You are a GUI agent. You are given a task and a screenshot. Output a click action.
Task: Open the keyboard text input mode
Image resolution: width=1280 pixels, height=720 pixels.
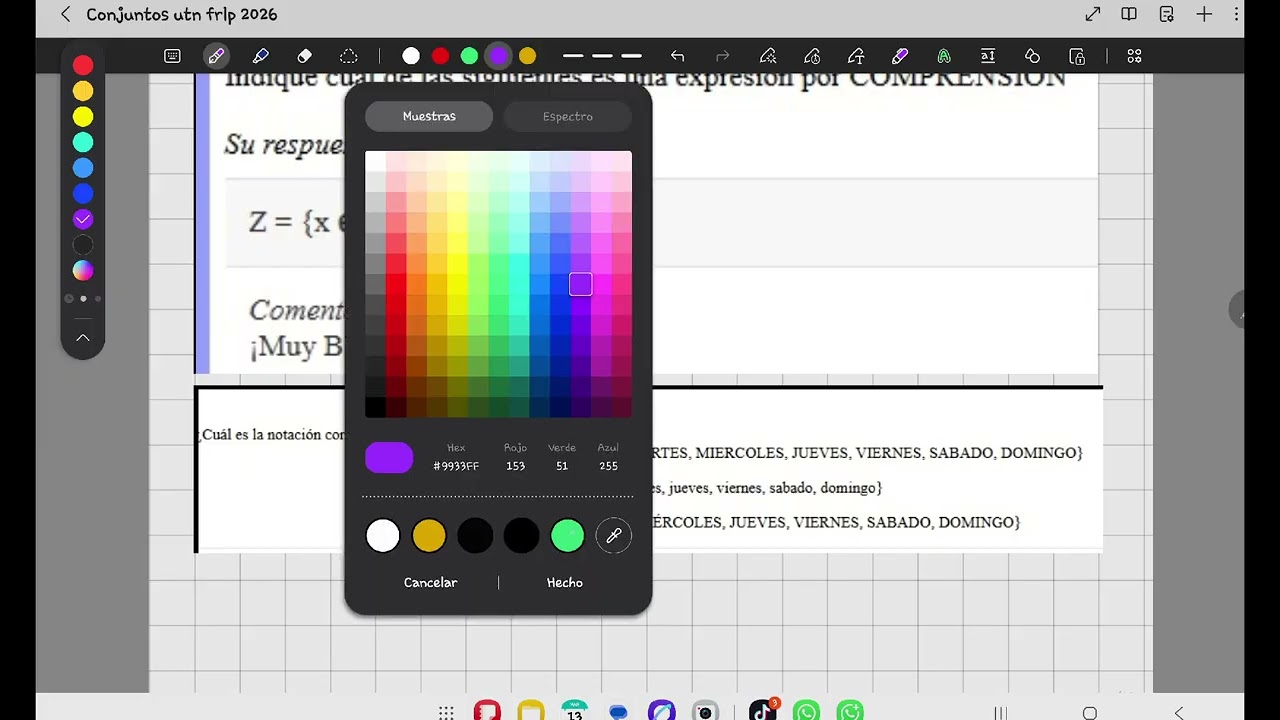coord(172,56)
